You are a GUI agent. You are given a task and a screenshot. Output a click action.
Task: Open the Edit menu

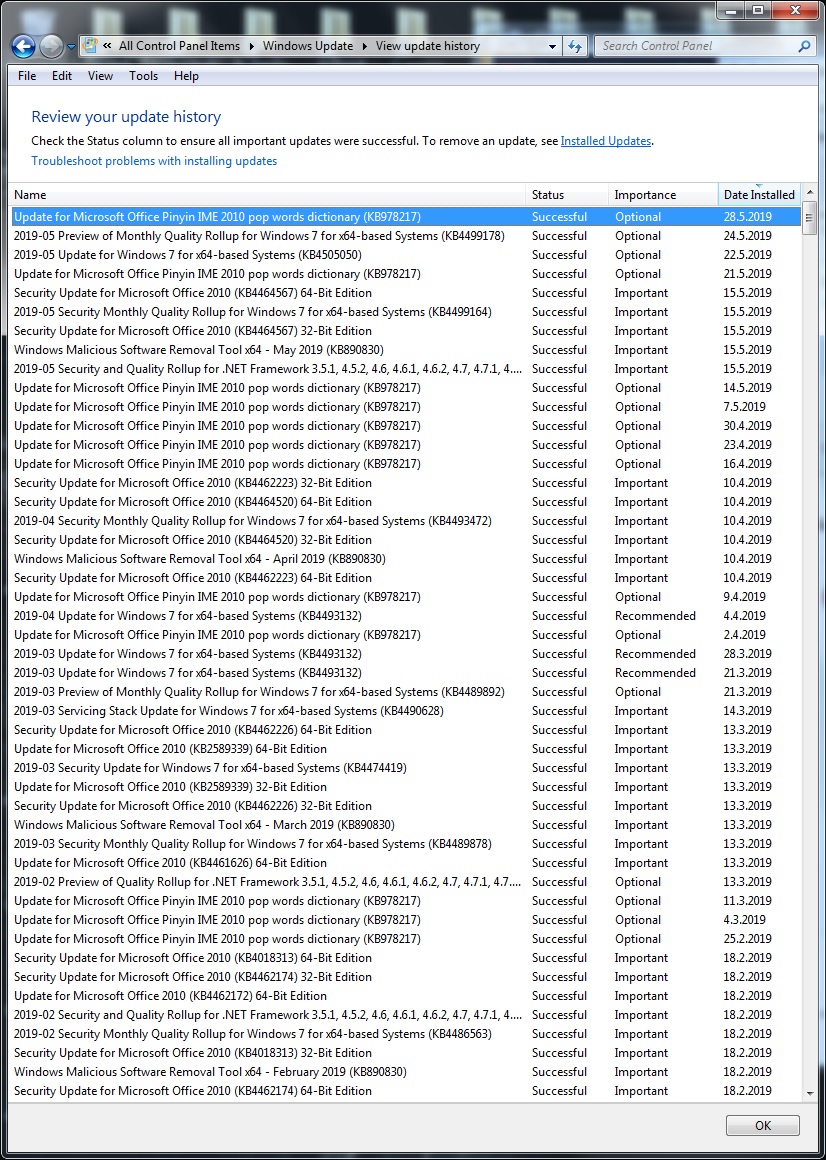click(x=62, y=75)
